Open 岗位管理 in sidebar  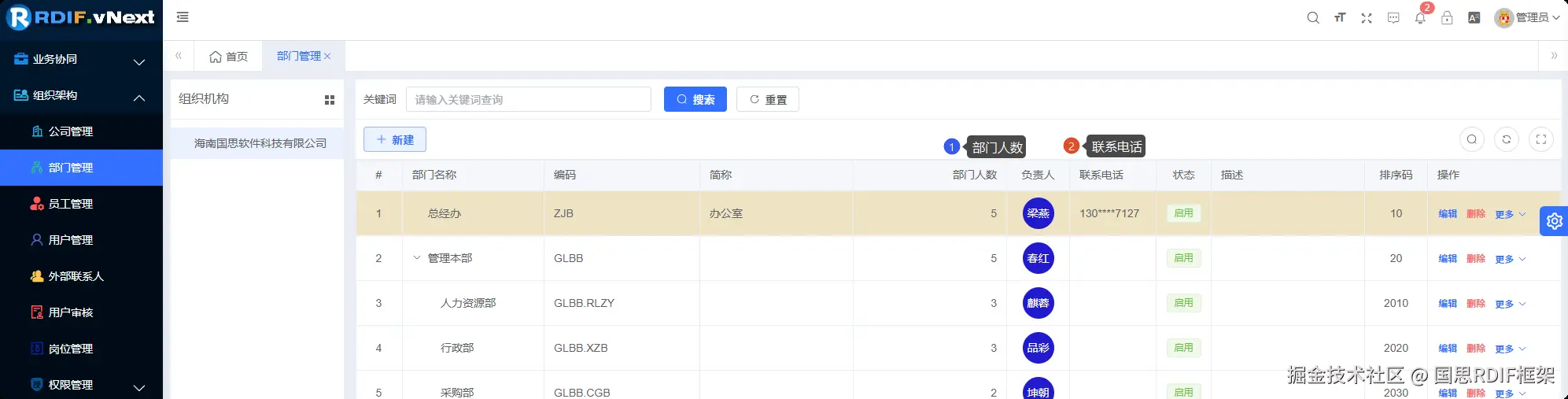coord(81,349)
